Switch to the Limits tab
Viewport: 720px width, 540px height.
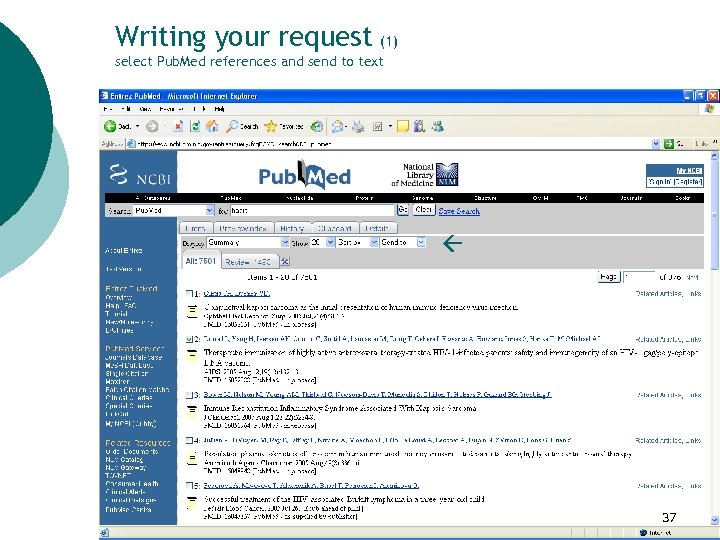[x=196, y=228]
